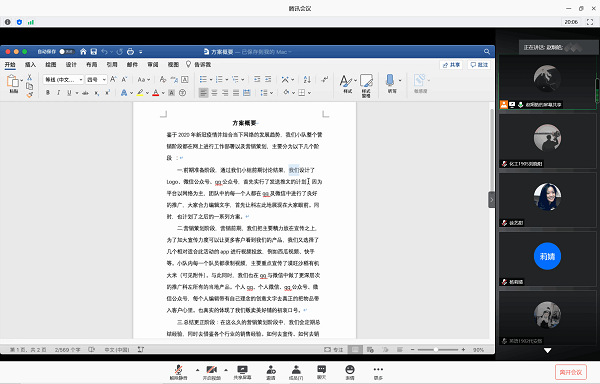Open the share screen option
The width and height of the screenshot is (600, 384).
(242, 372)
